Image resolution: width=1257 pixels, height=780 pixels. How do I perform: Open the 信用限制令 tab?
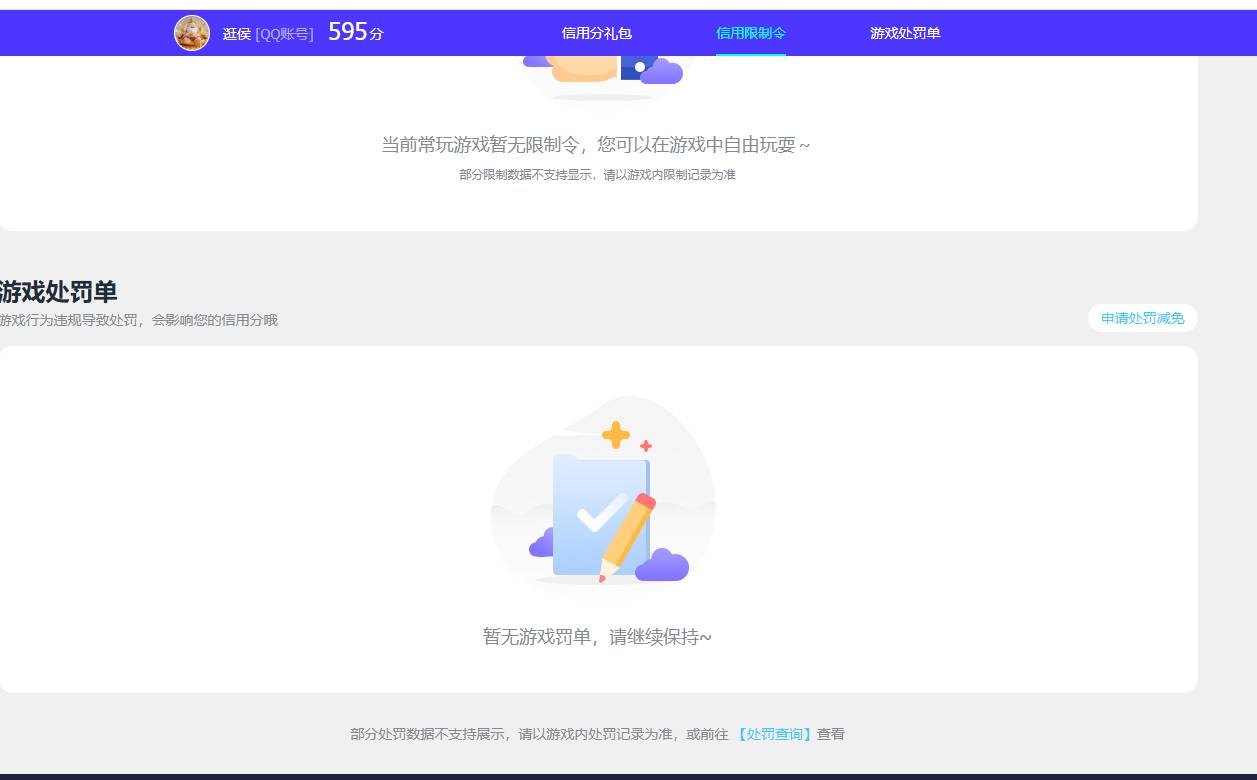pos(750,33)
